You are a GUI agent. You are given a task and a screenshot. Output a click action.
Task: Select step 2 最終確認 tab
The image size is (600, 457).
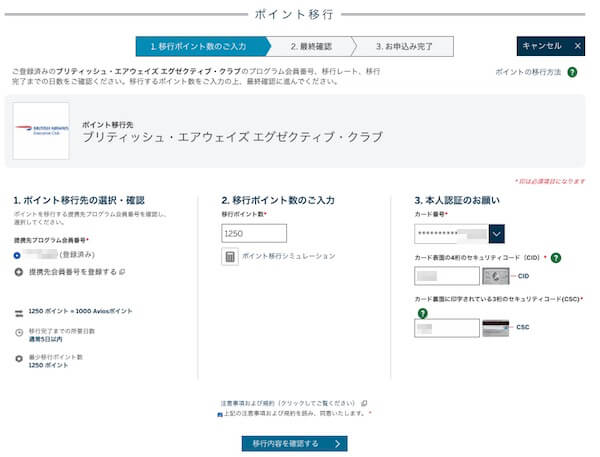[x=311, y=47]
